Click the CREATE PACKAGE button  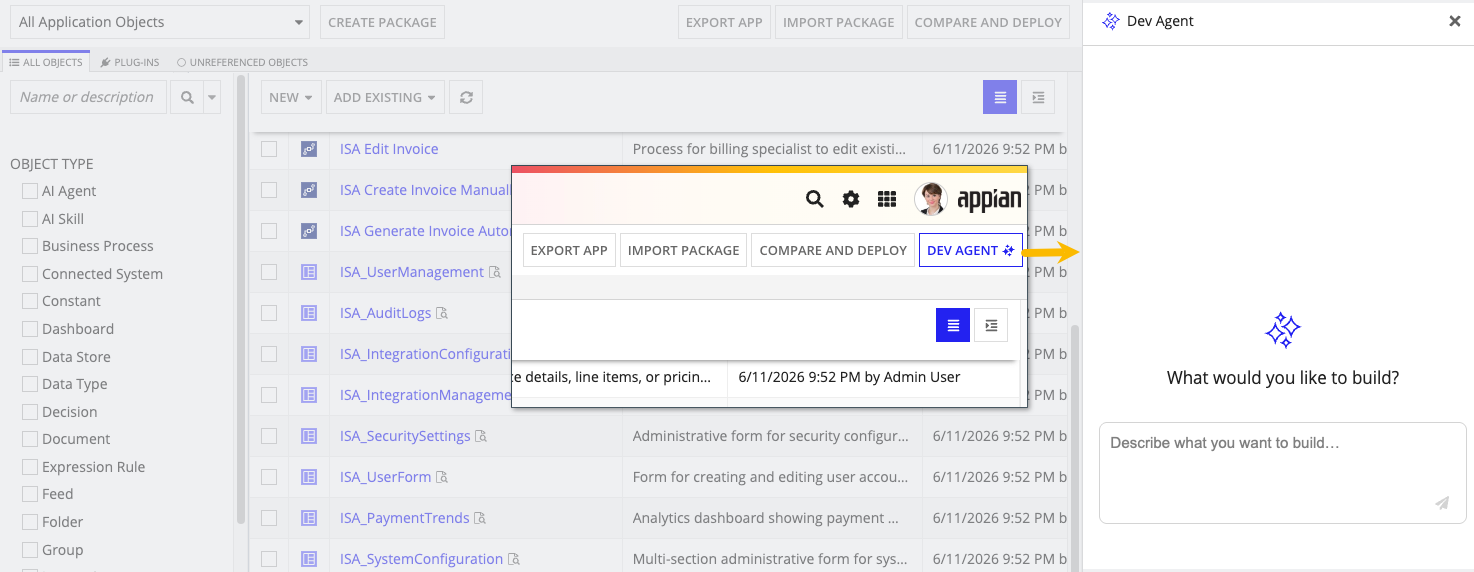point(382,22)
